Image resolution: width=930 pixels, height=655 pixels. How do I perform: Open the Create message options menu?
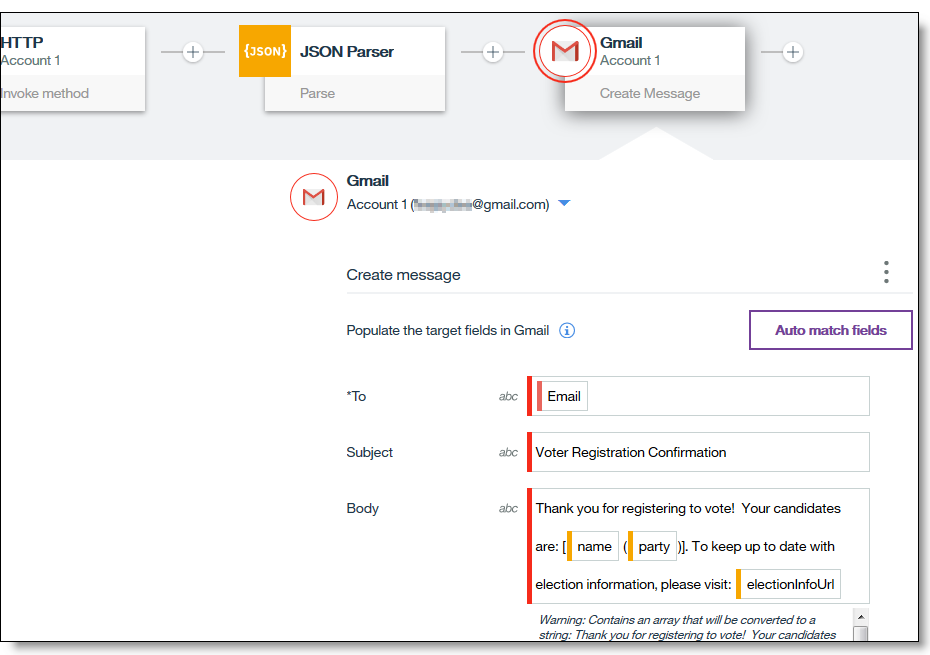(x=886, y=272)
